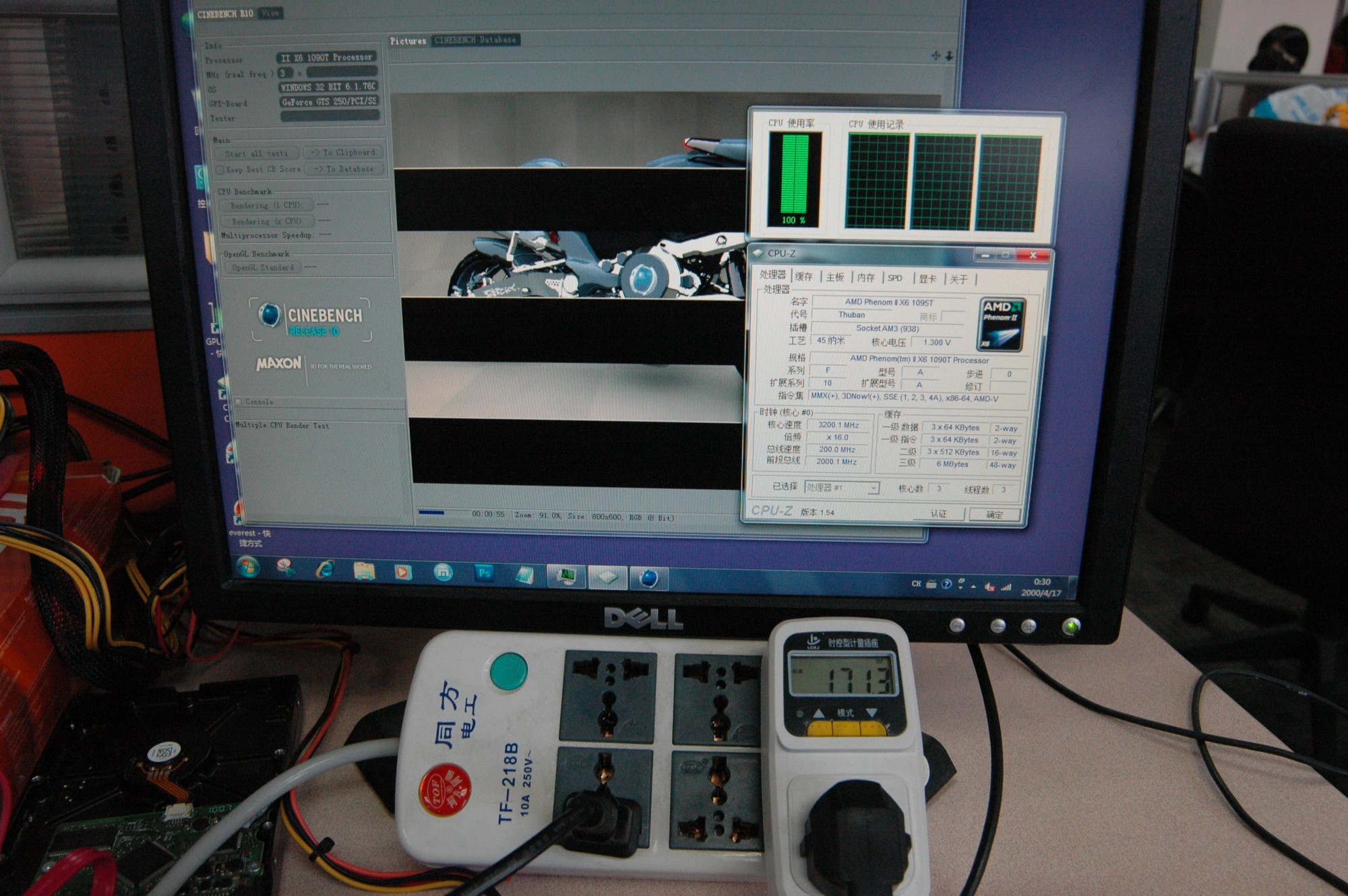Open Windows Explorer folder icon in taskbar

tap(364, 571)
